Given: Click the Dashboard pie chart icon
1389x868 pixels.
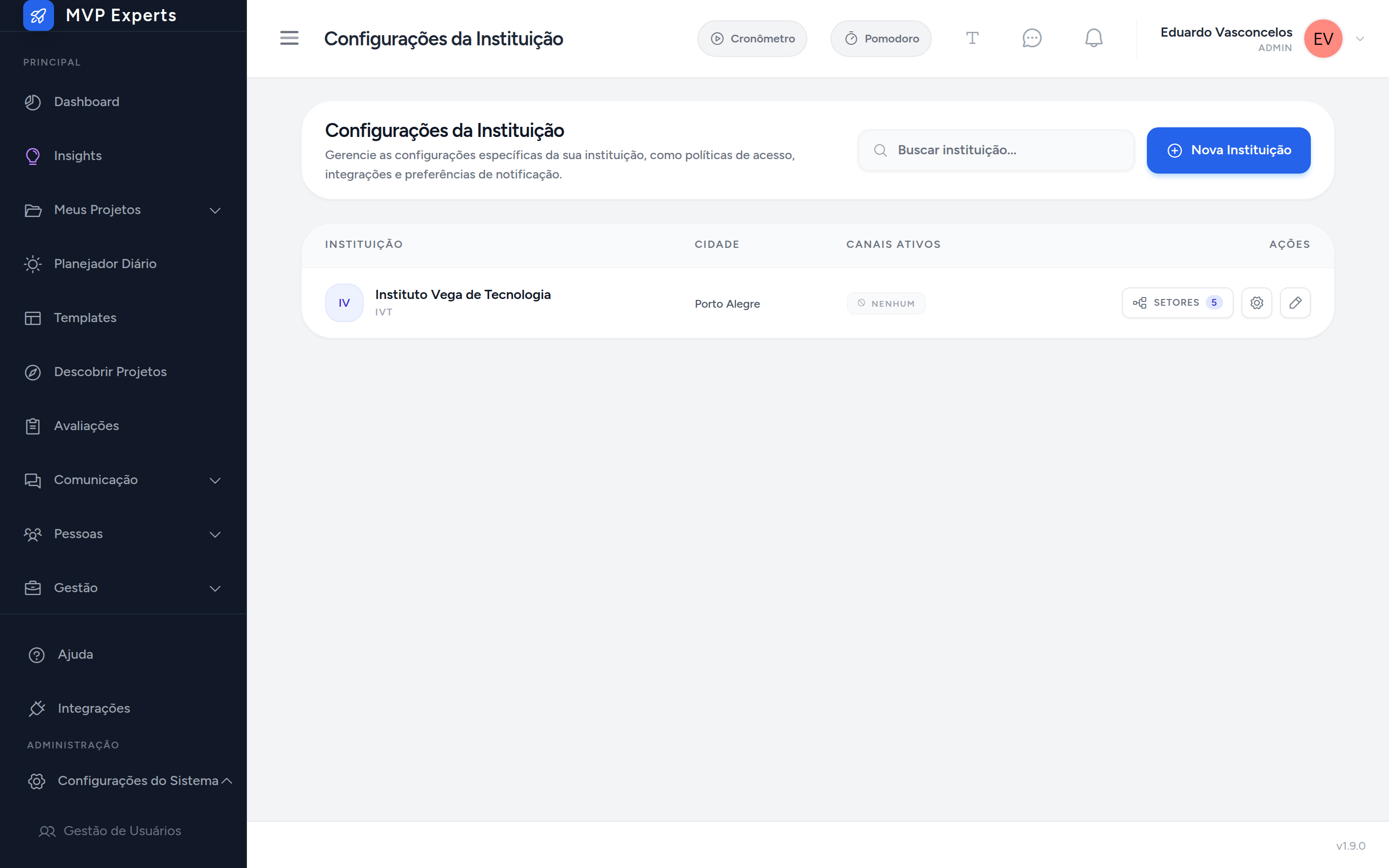Looking at the screenshot, I should (33, 102).
